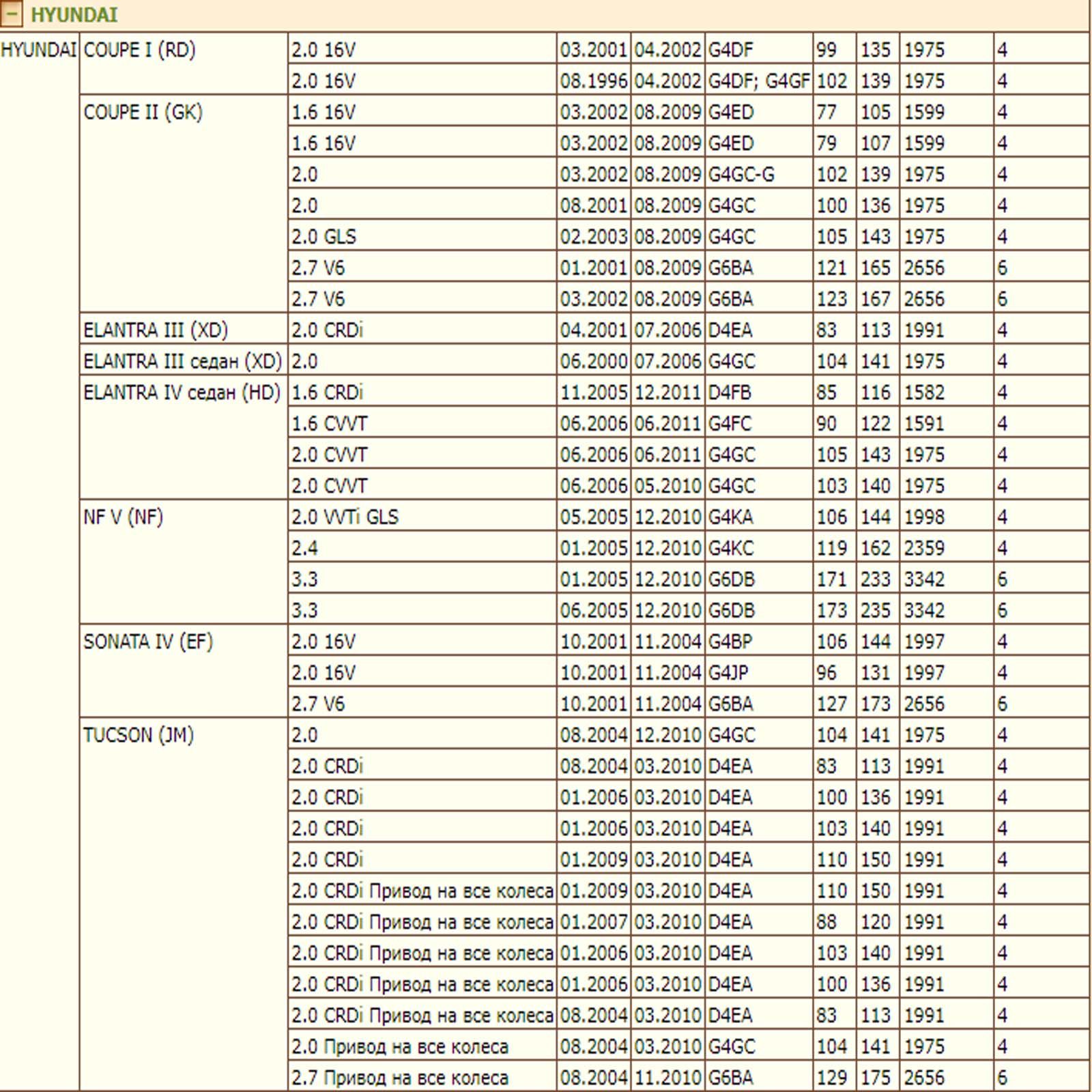1092x1092 pixels.
Task: Click the G4BP engine code cell
Action: (730, 642)
